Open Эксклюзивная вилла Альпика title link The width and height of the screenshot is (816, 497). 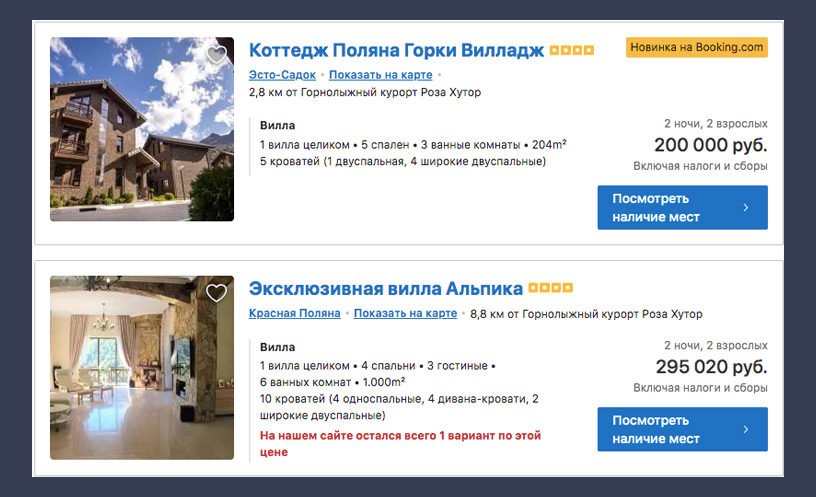385,289
